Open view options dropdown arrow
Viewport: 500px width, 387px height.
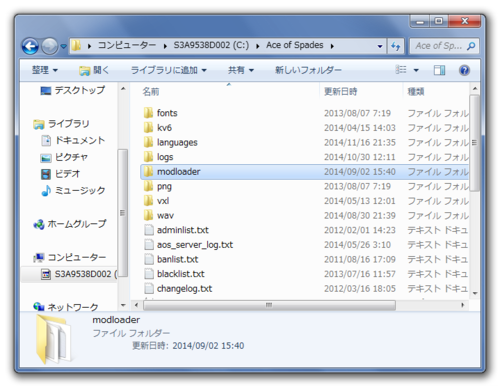tap(416, 70)
